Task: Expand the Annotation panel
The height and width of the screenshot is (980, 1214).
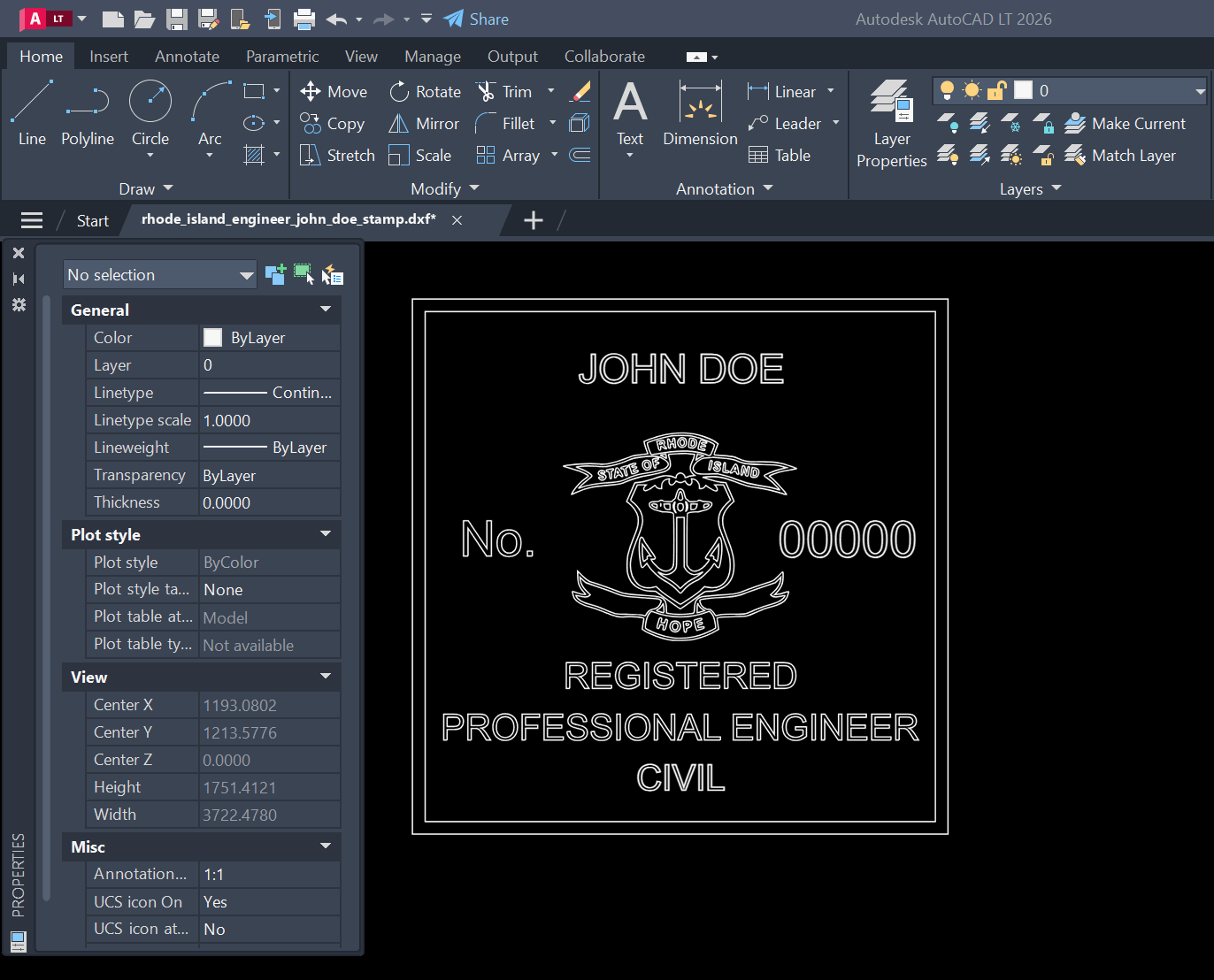Action: (x=725, y=188)
